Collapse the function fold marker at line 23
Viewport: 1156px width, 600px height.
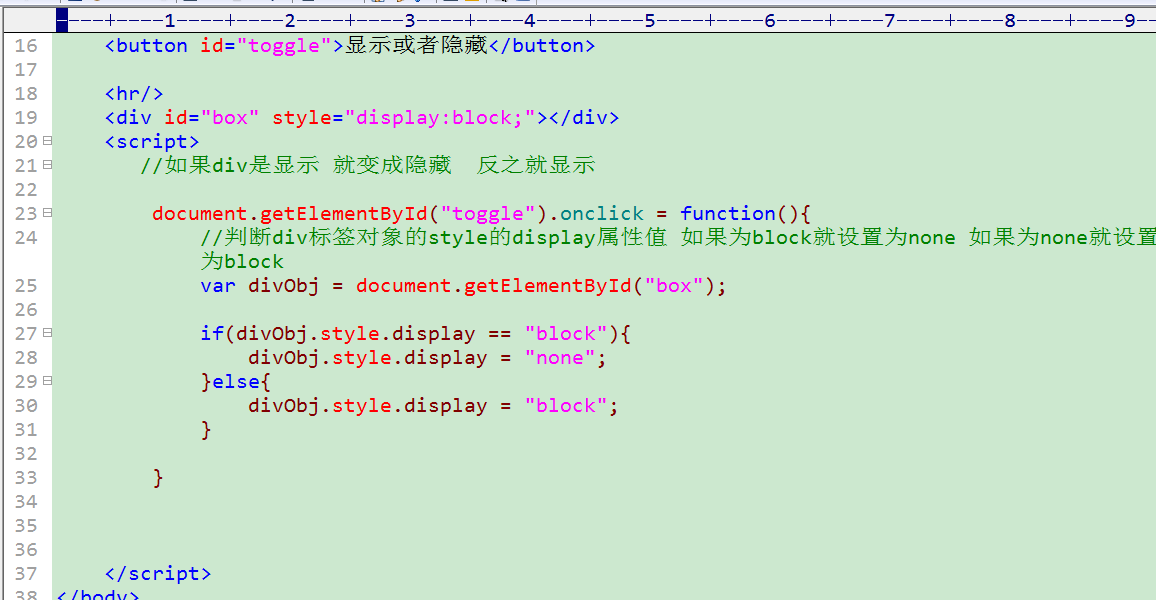tap(47, 213)
